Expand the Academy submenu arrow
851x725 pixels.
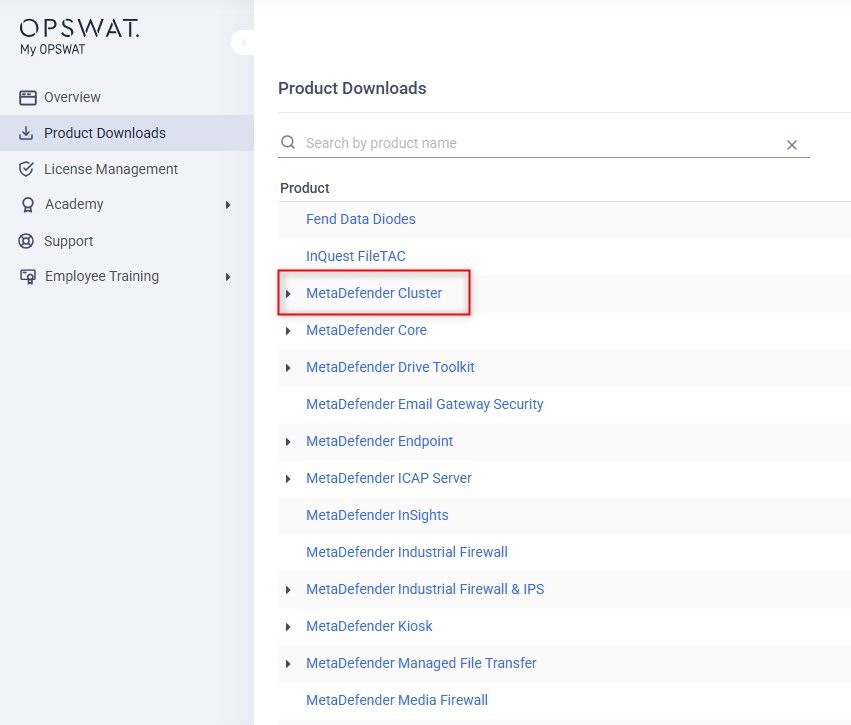tap(228, 205)
